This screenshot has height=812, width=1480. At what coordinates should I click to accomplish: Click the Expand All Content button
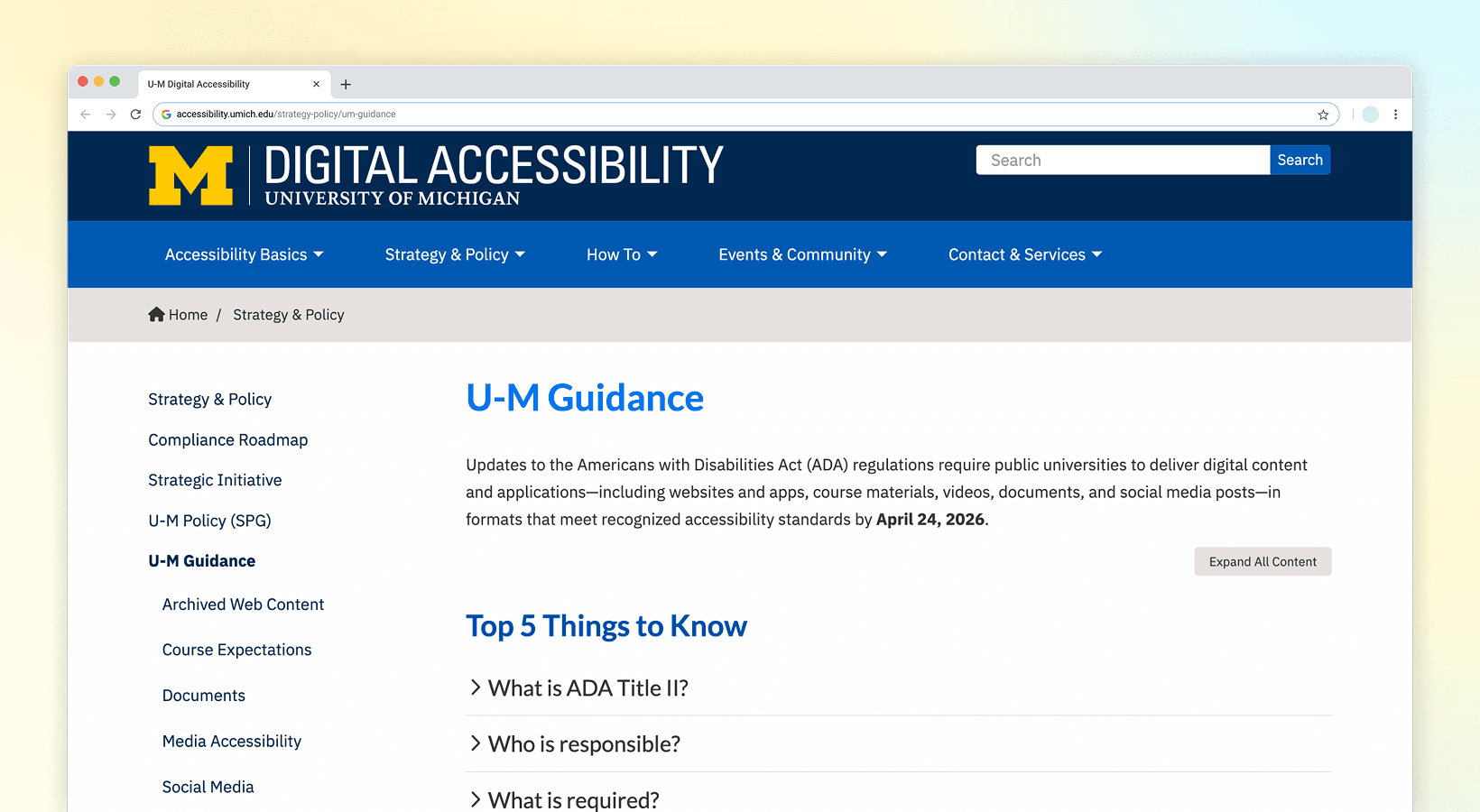point(1263,561)
